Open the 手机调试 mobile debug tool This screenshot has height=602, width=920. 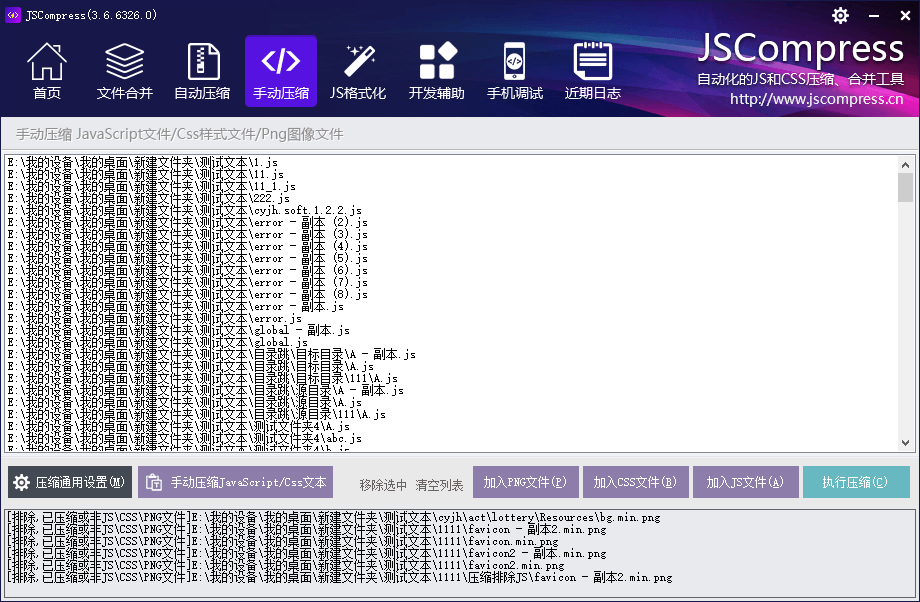click(x=515, y=71)
